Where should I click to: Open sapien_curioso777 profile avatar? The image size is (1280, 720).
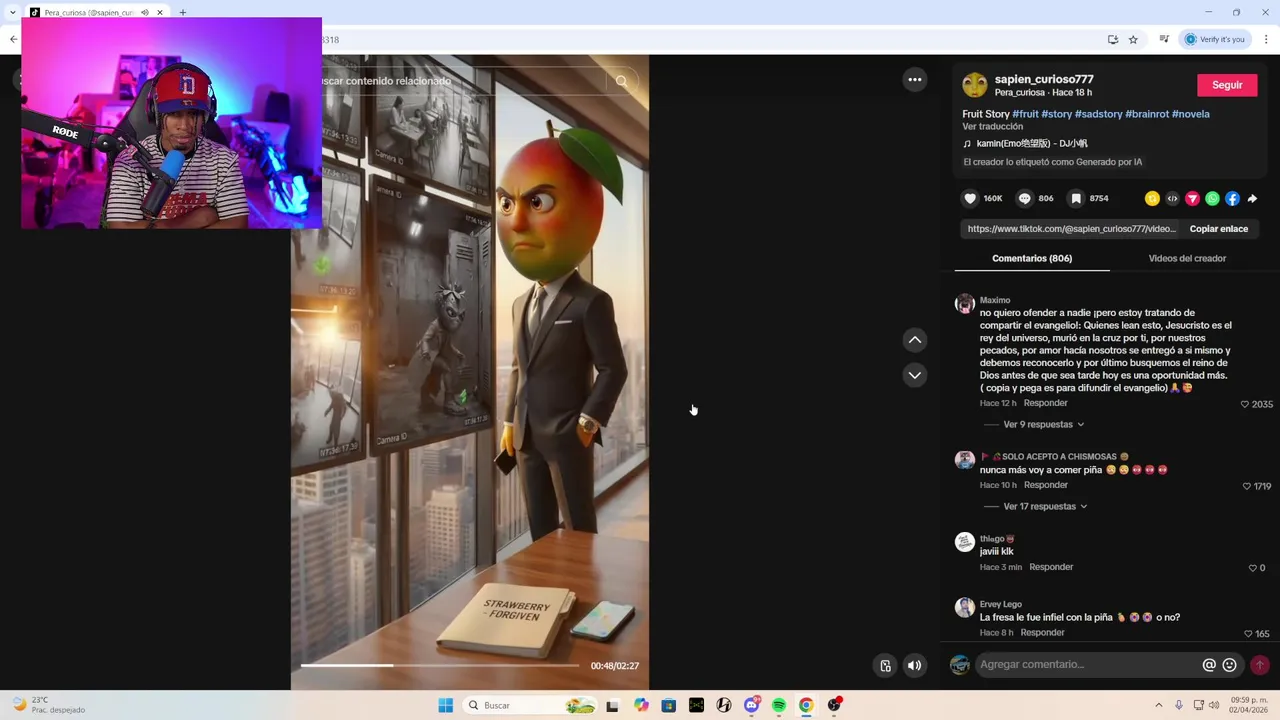tap(975, 85)
